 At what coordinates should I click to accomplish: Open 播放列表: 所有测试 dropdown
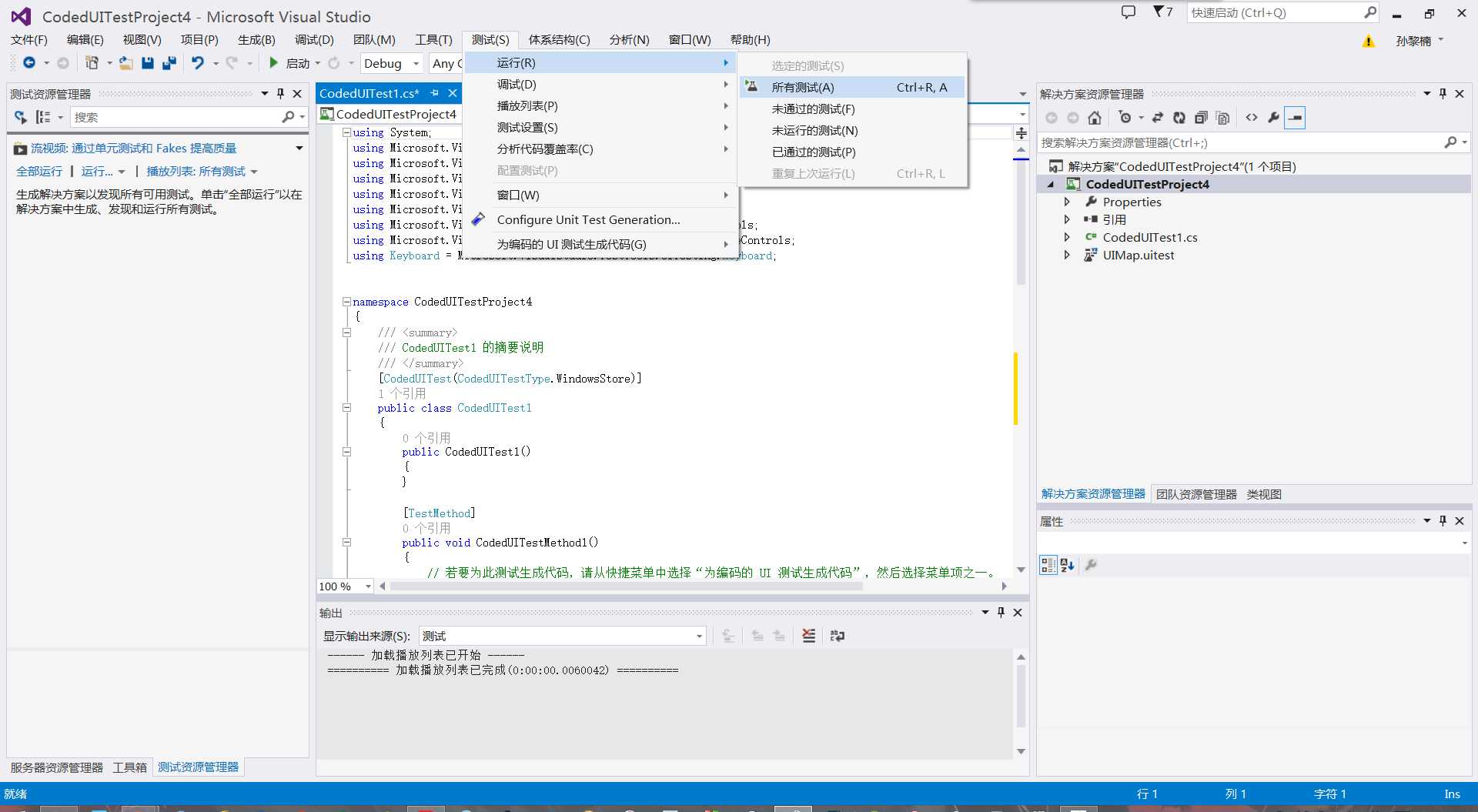[202, 171]
